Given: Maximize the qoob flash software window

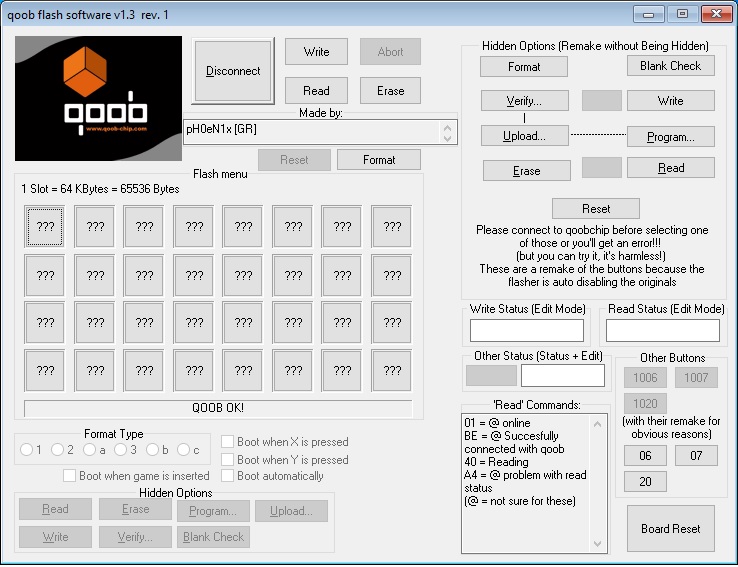Looking at the screenshot, I should tap(682, 14).
